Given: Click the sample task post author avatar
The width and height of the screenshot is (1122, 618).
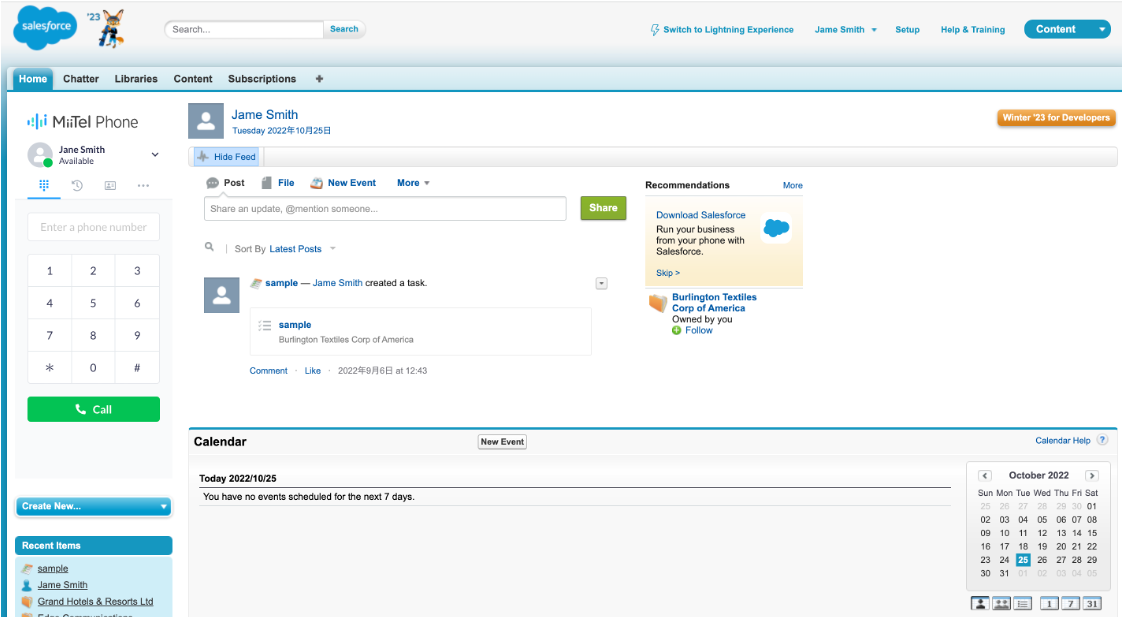Looking at the screenshot, I should (222, 295).
